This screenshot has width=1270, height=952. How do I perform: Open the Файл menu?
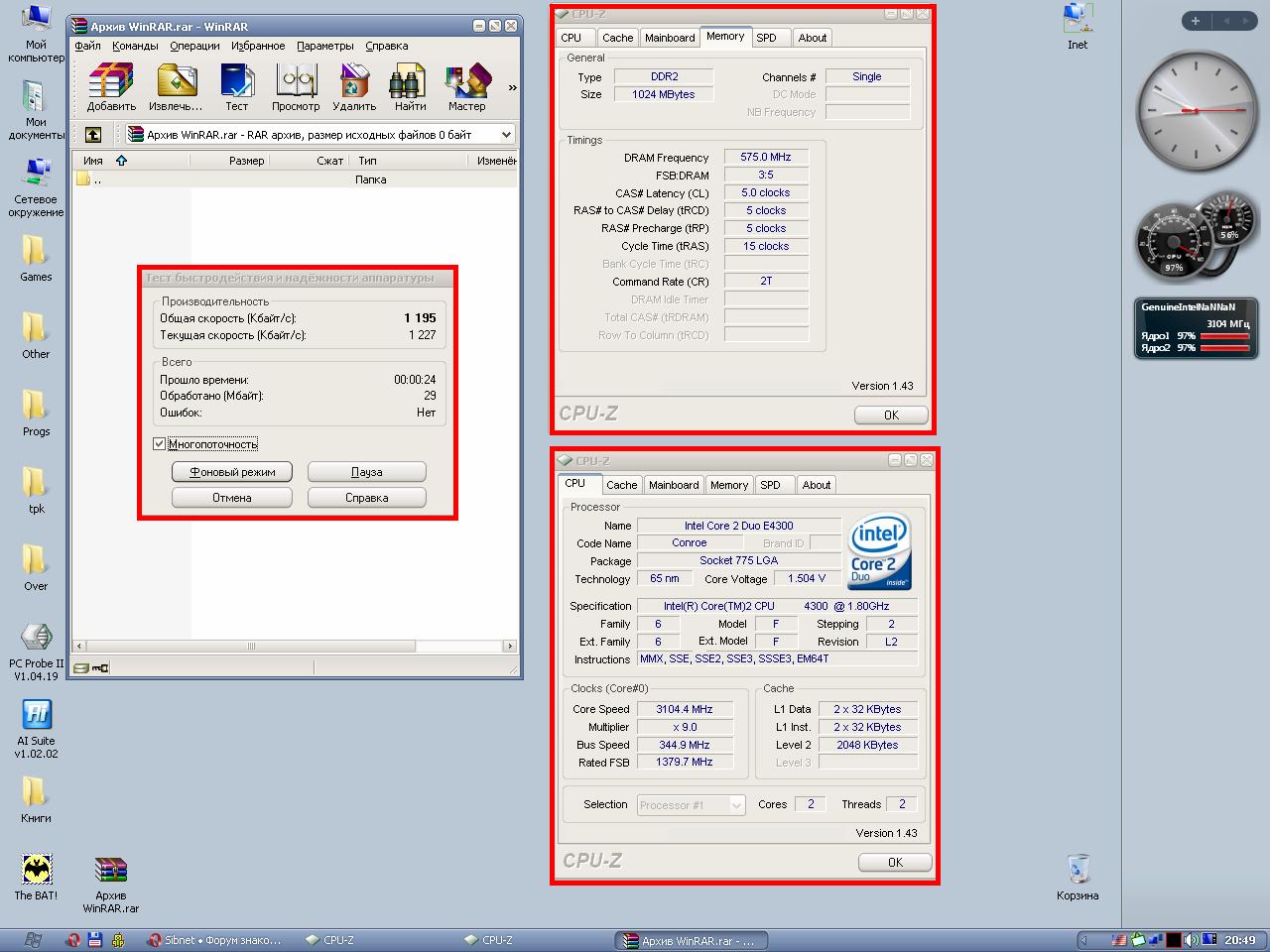(x=87, y=46)
